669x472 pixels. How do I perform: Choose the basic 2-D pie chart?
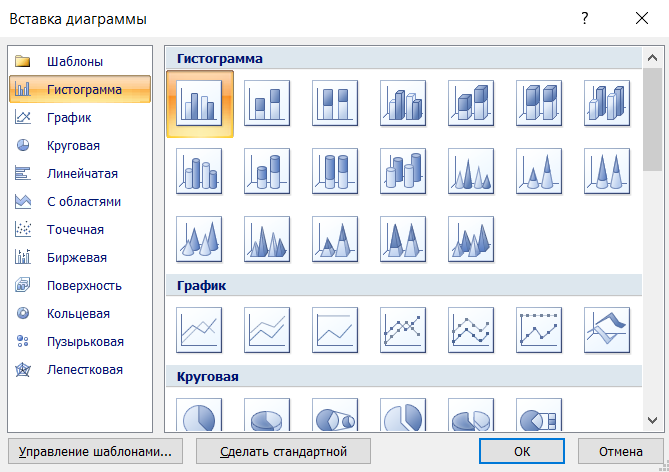tap(199, 415)
